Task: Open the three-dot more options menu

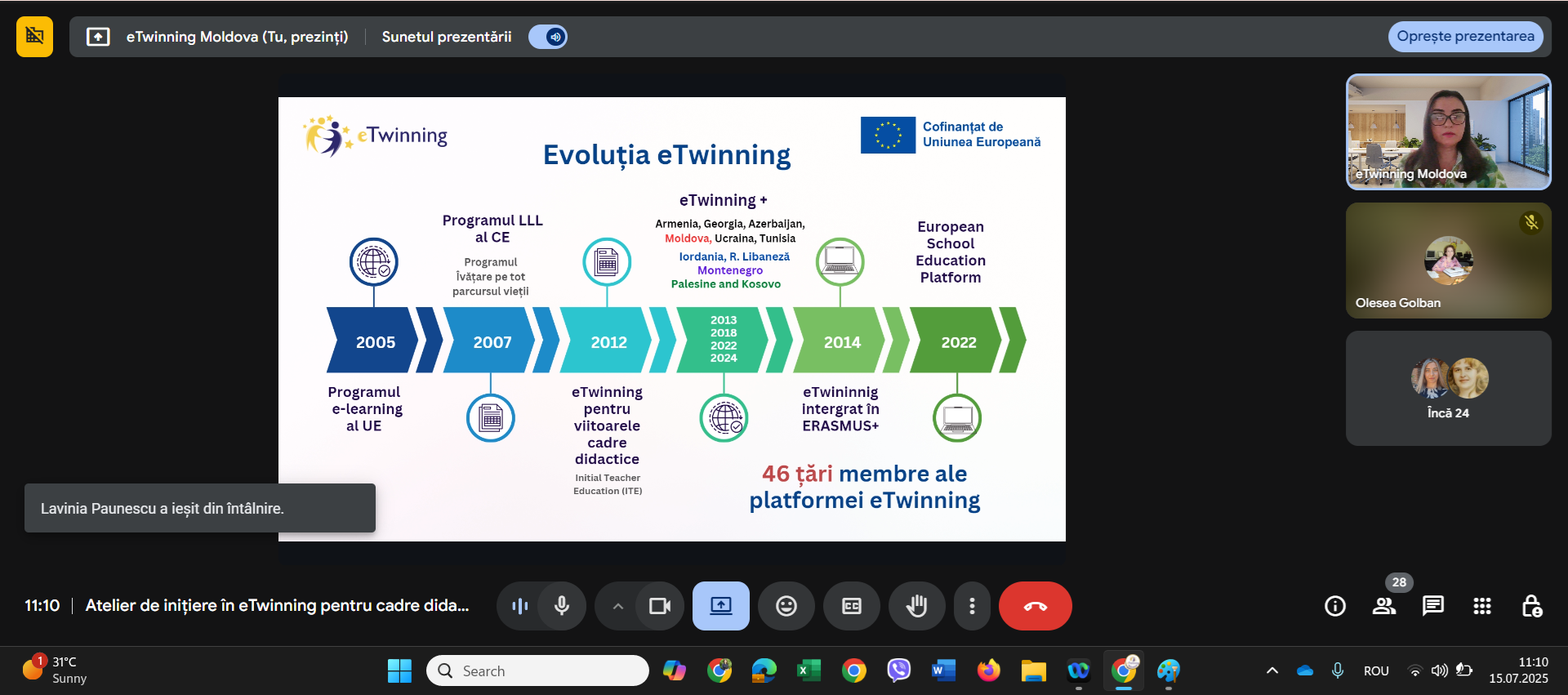Action: pyautogui.click(x=972, y=606)
